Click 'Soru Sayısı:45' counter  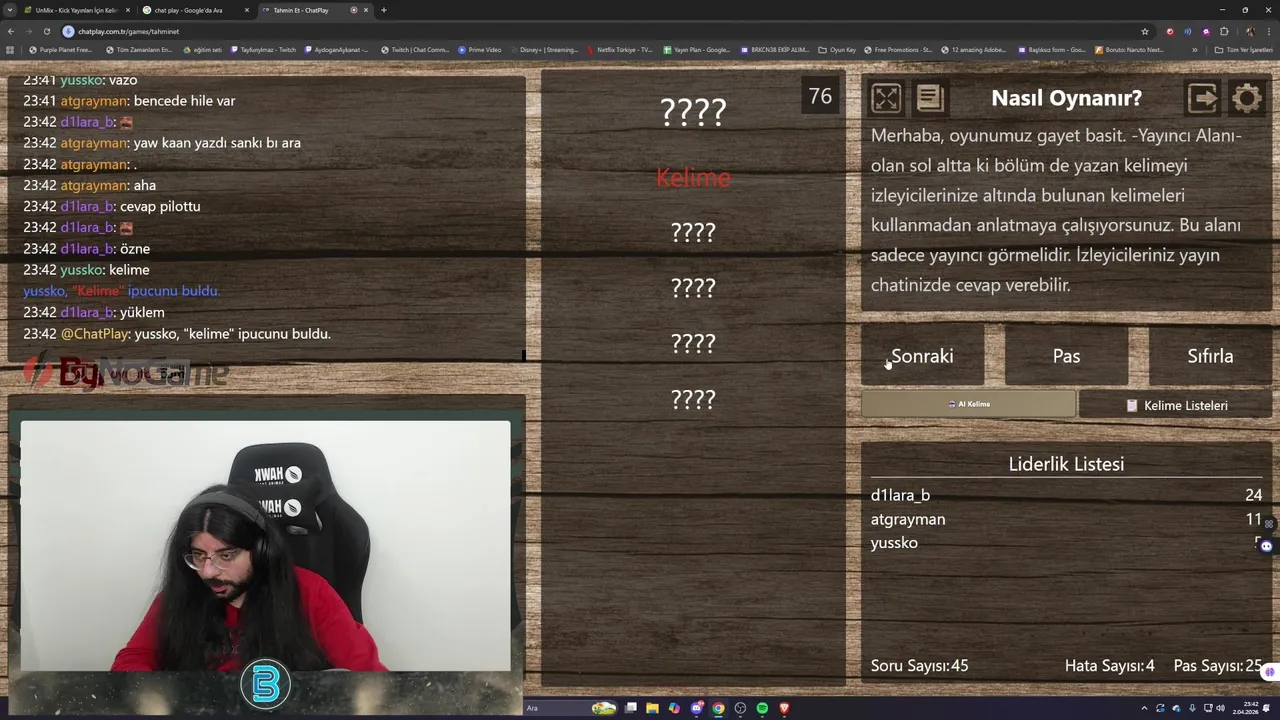[x=919, y=666]
